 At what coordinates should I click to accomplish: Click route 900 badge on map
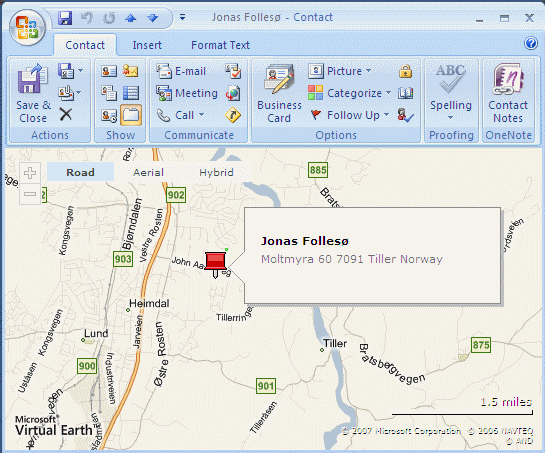click(x=87, y=366)
